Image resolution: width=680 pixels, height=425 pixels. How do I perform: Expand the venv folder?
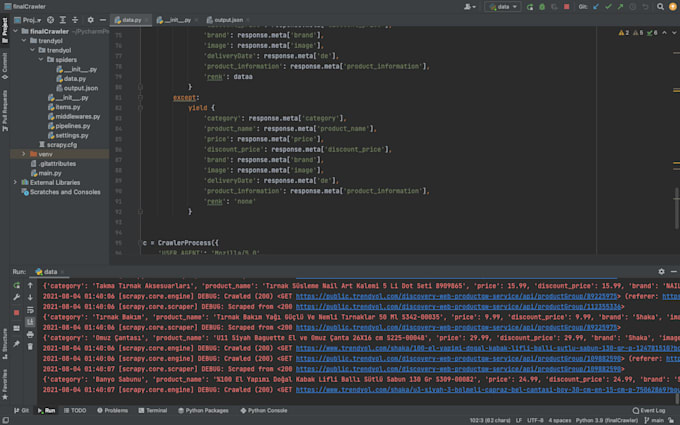[24, 154]
